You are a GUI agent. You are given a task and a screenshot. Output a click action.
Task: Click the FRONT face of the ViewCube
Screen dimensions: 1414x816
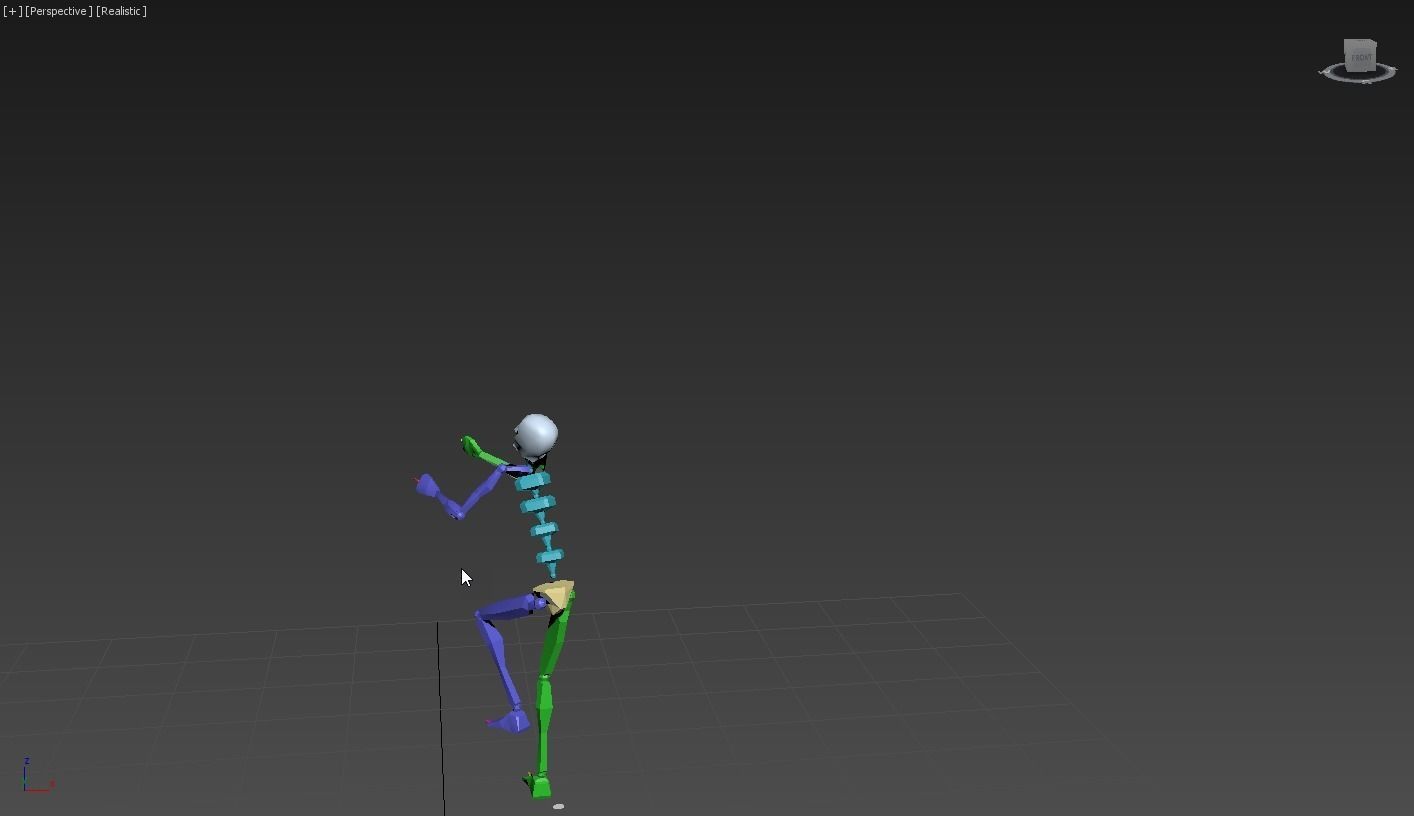[1360, 57]
